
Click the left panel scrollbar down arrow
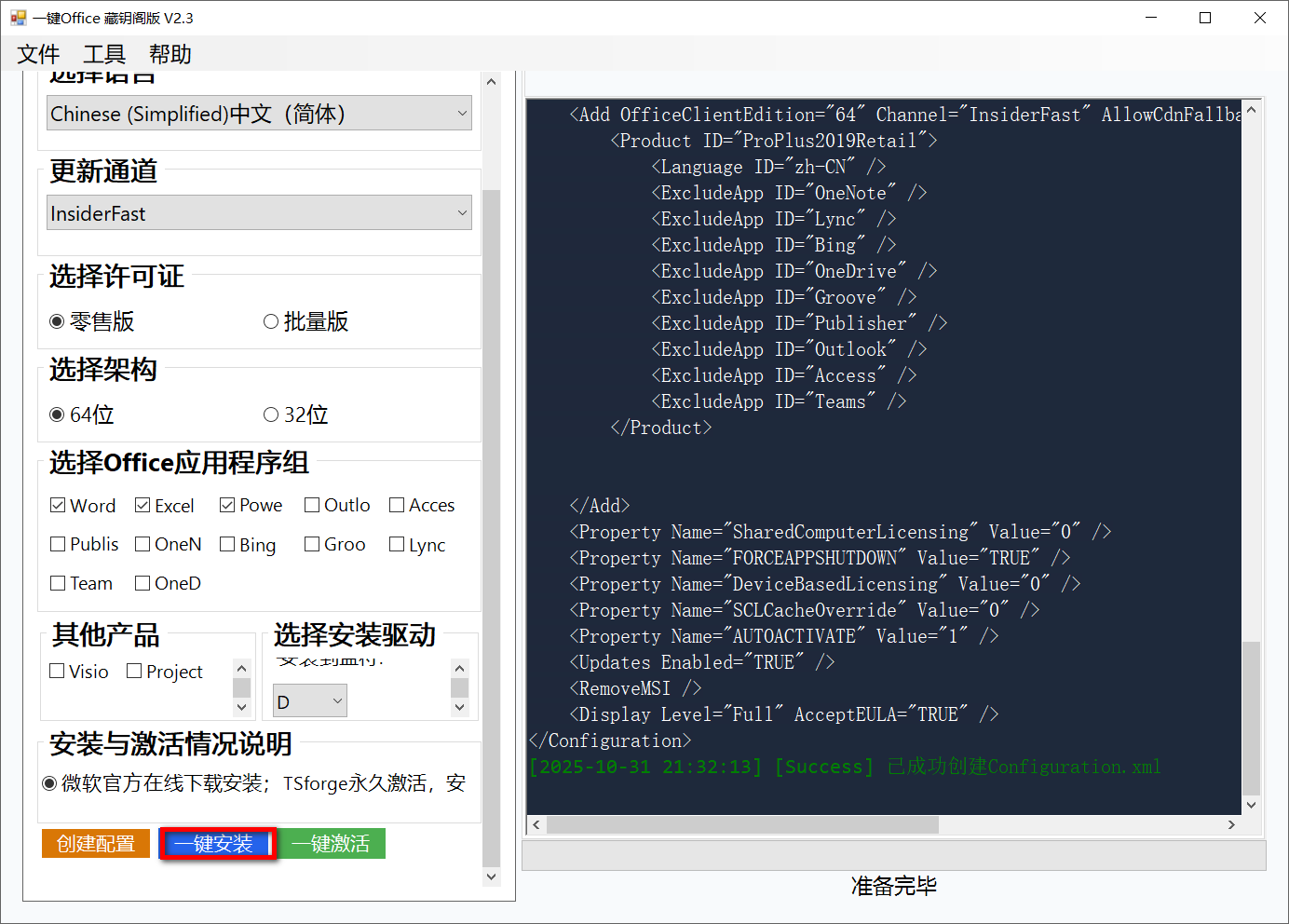[491, 876]
